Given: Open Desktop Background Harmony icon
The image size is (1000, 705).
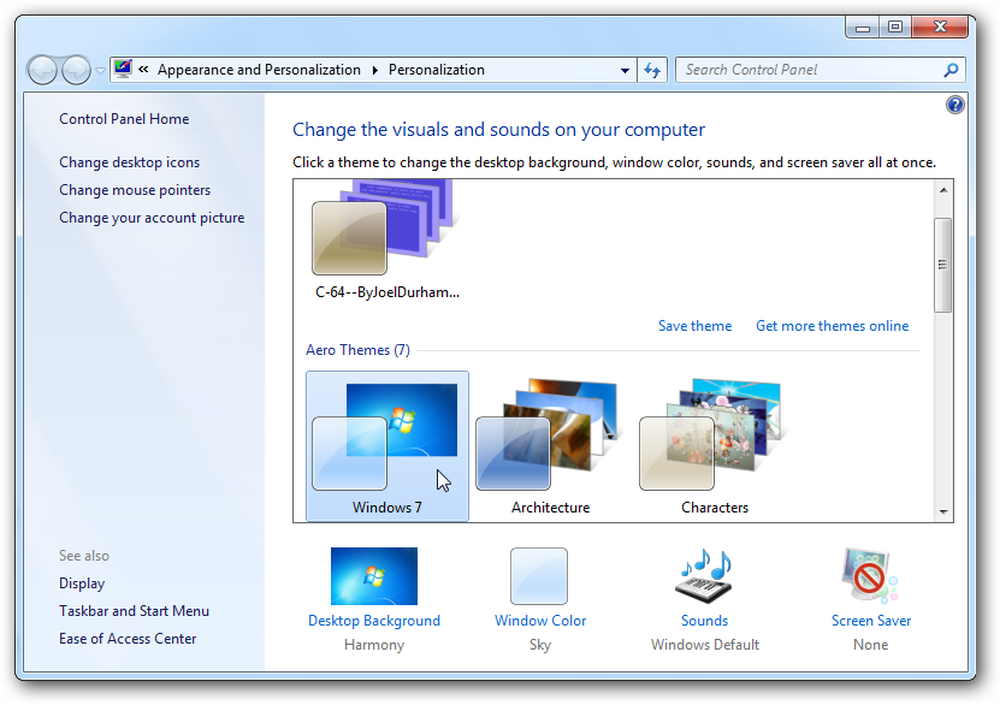Looking at the screenshot, I should (x=374, y=575).
